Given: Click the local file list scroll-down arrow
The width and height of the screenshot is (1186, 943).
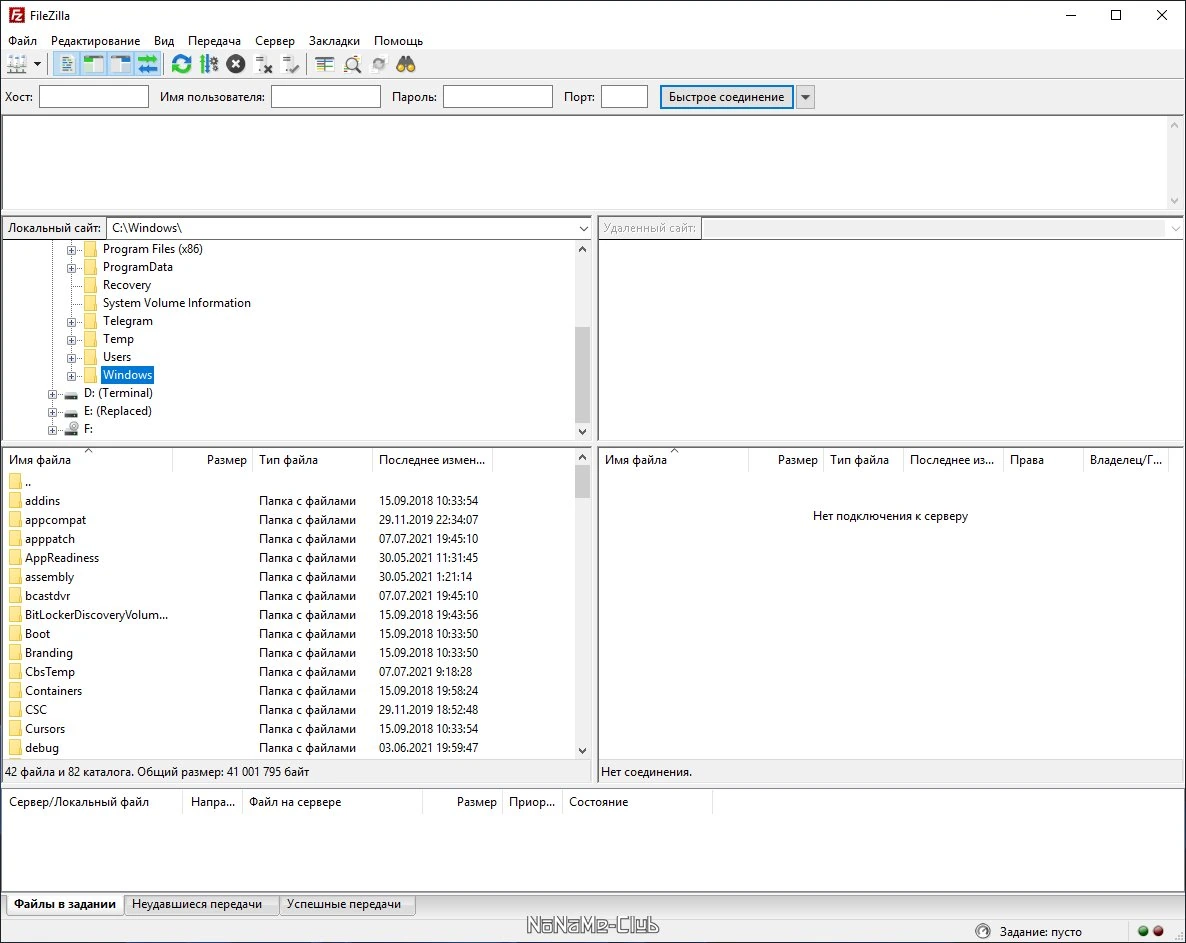Looking at the screenshot, I should pyautogui.click(x=582, y=751).
